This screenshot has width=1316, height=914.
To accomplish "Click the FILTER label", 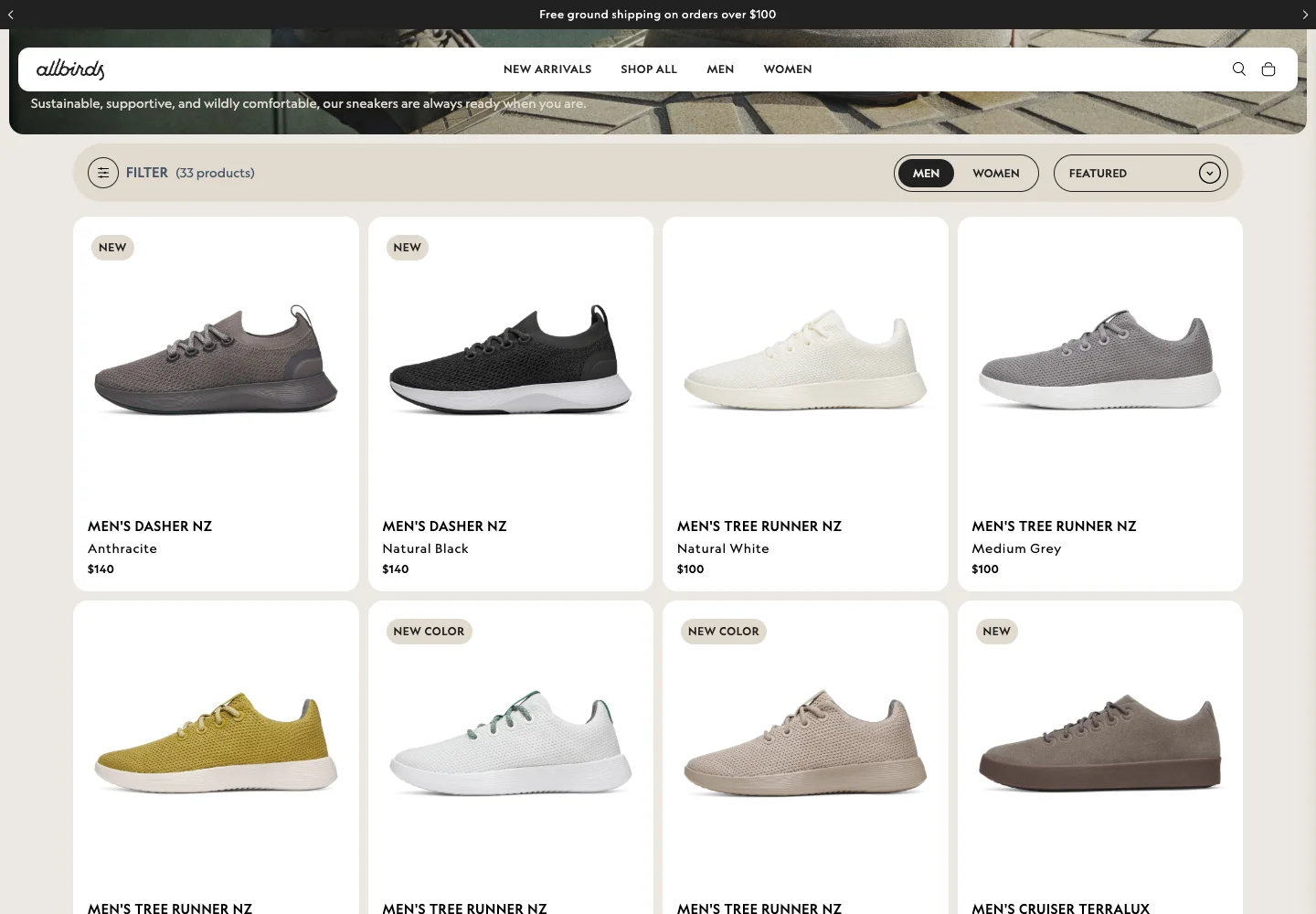I will (147, 173).
